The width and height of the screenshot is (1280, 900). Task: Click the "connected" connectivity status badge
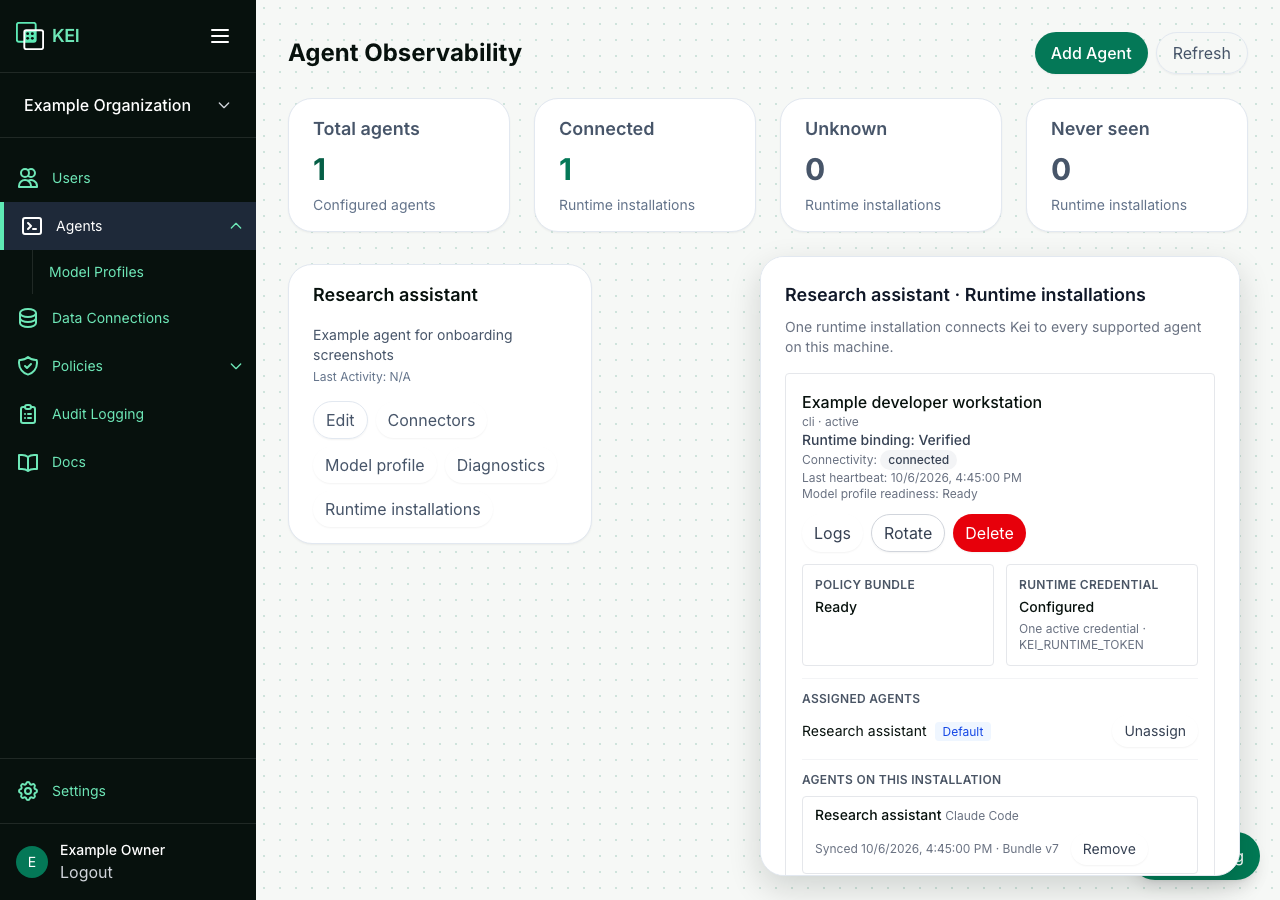[919, 460]
